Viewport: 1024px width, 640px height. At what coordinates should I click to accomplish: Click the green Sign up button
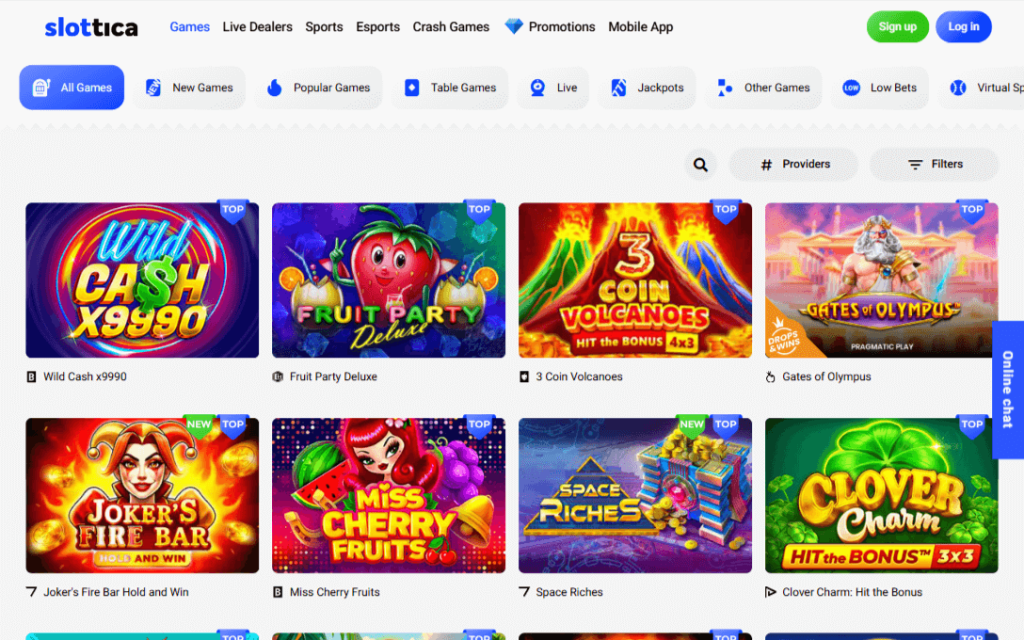tap(897, 27)
